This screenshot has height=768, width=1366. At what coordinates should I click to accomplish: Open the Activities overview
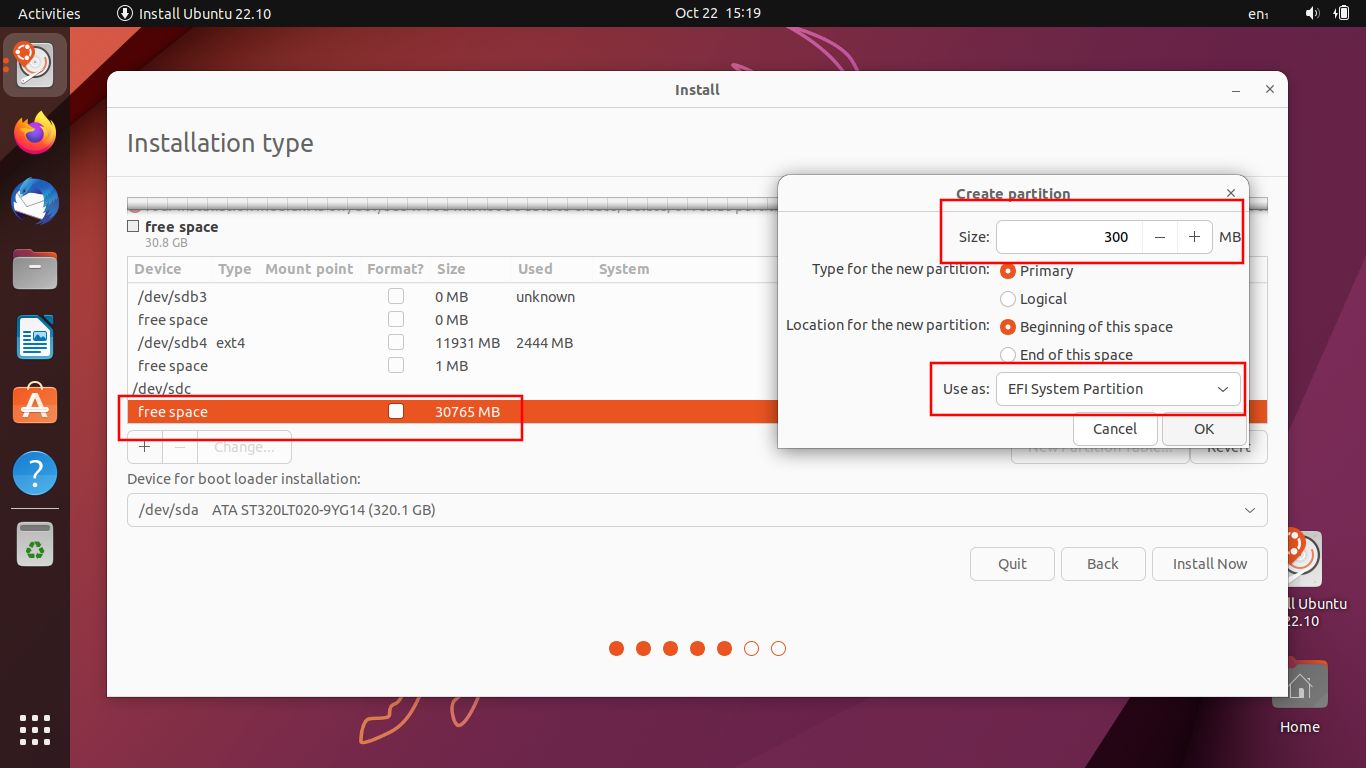coord(49,13)
